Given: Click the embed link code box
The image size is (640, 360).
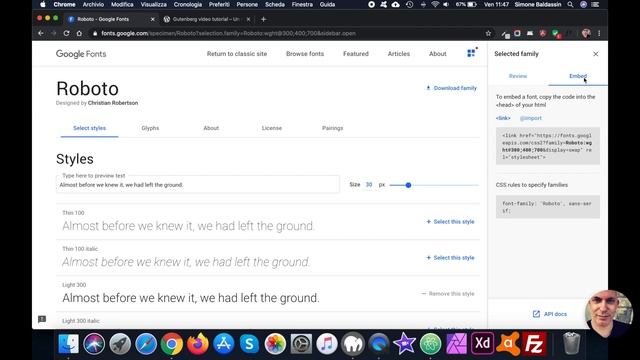Looking at the screenshot, I should pyautogui.click(x=548, y=146).
